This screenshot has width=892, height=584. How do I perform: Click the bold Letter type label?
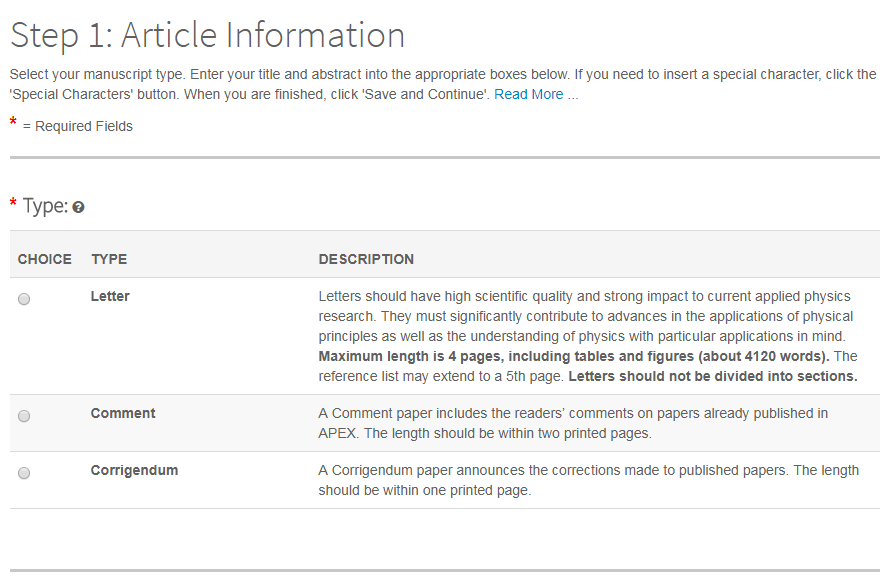click(x=110, y=296)
